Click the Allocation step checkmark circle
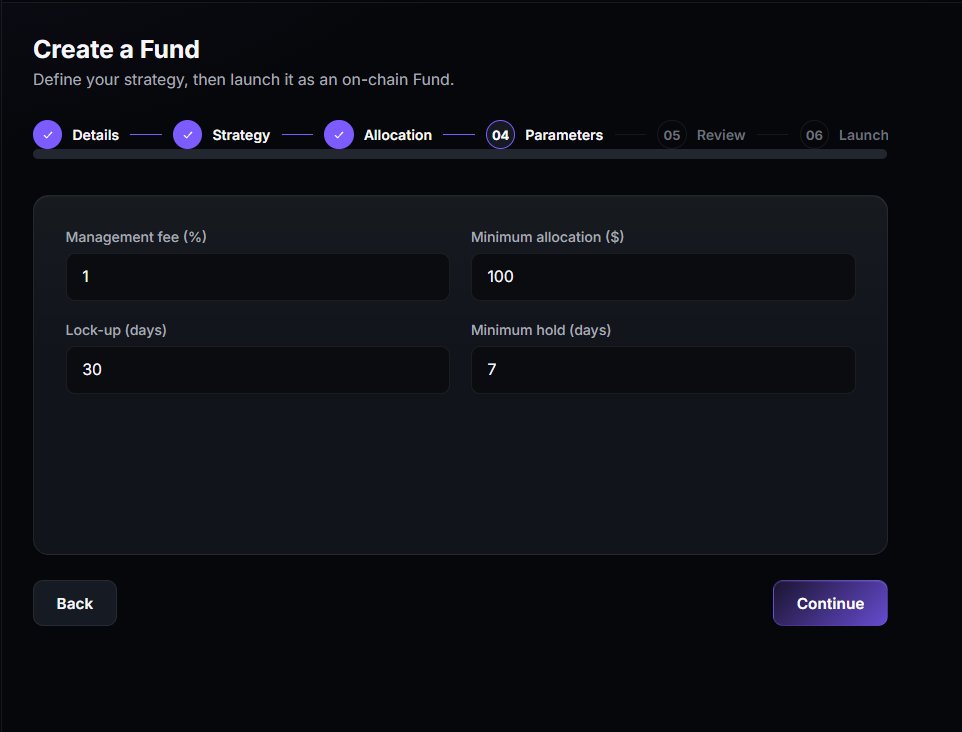The image size is (962, 732). (x=339, y=135)
